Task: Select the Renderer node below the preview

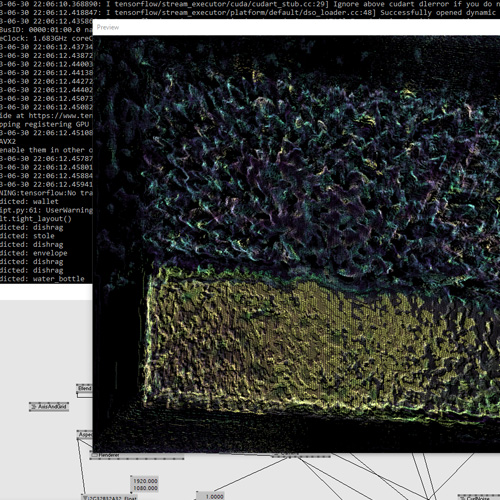Action: (x=137, y=455)
